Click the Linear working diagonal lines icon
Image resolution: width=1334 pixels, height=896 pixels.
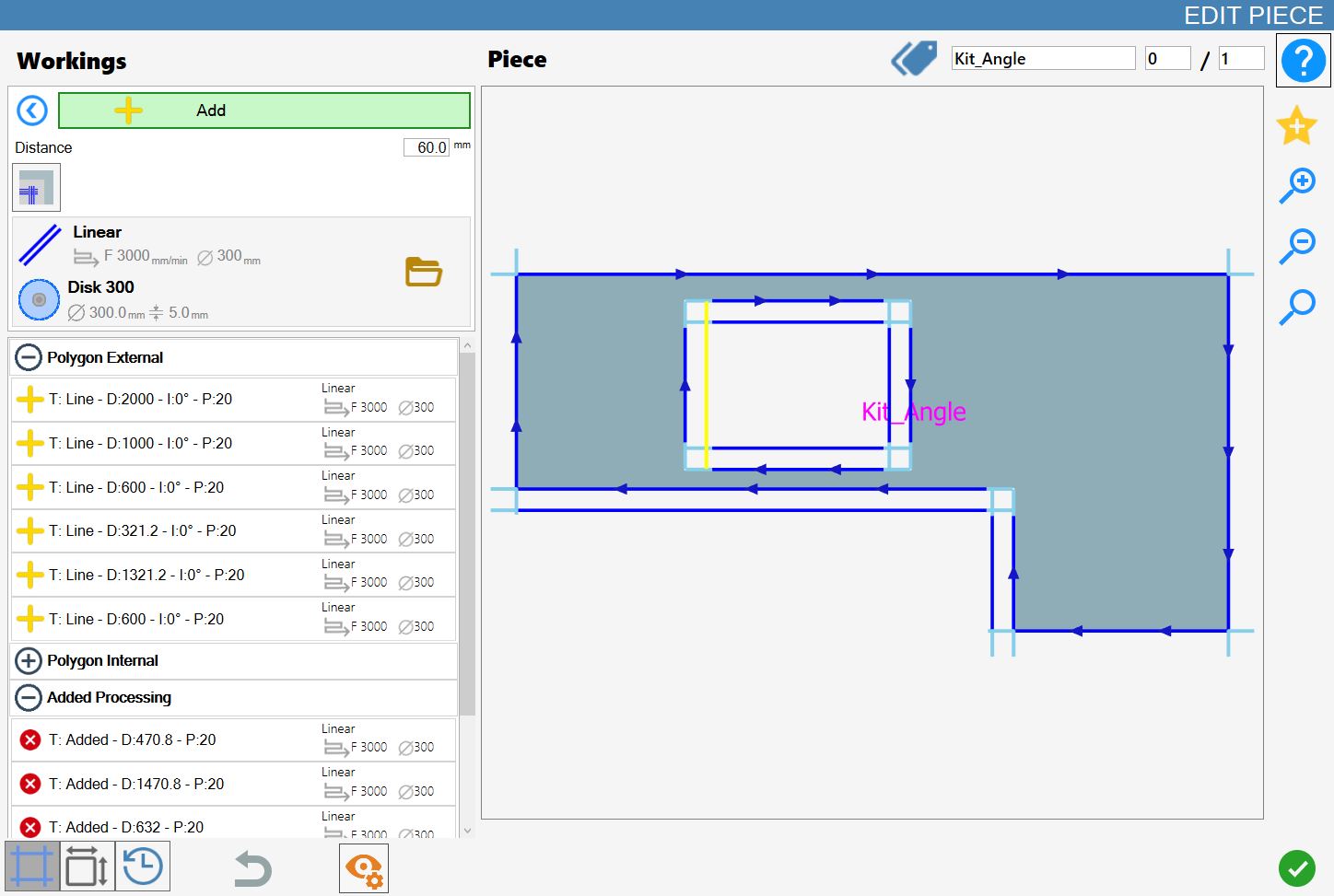(x=40, y=245)
